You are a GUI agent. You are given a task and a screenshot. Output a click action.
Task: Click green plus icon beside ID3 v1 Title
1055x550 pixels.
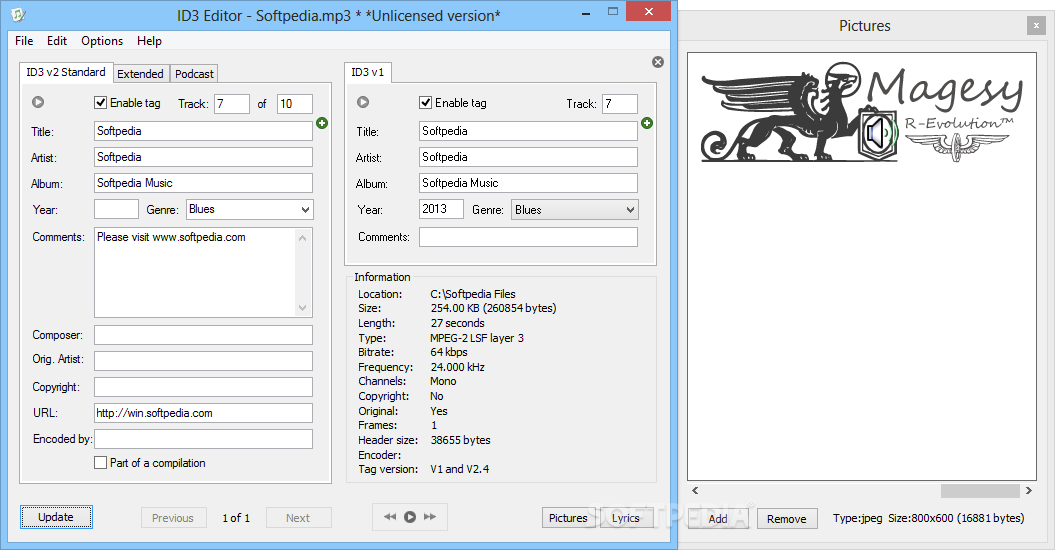click(x=647, y=123)
